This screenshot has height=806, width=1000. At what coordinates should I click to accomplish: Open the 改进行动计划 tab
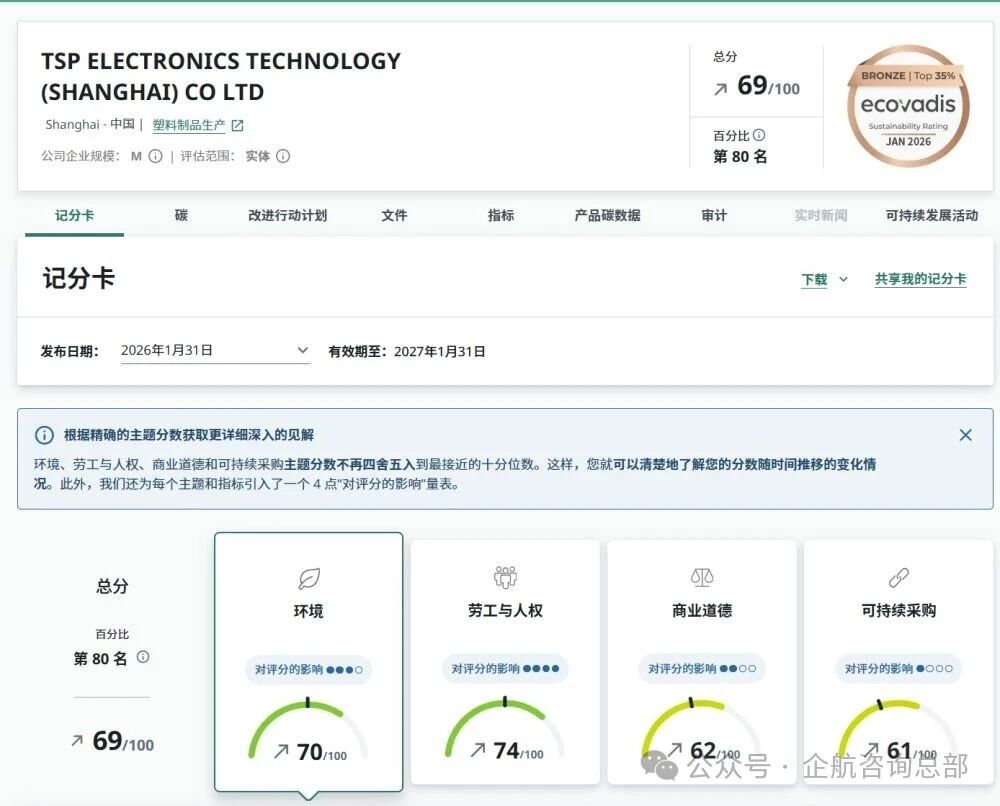[x=287, y=215]
